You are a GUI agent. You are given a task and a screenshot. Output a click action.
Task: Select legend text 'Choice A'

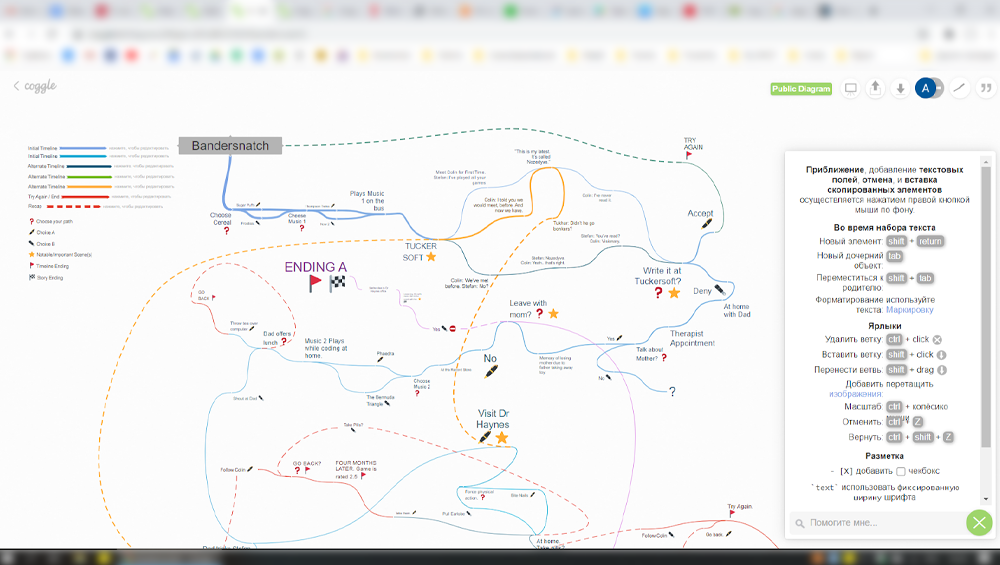click(x=45, y=233)
